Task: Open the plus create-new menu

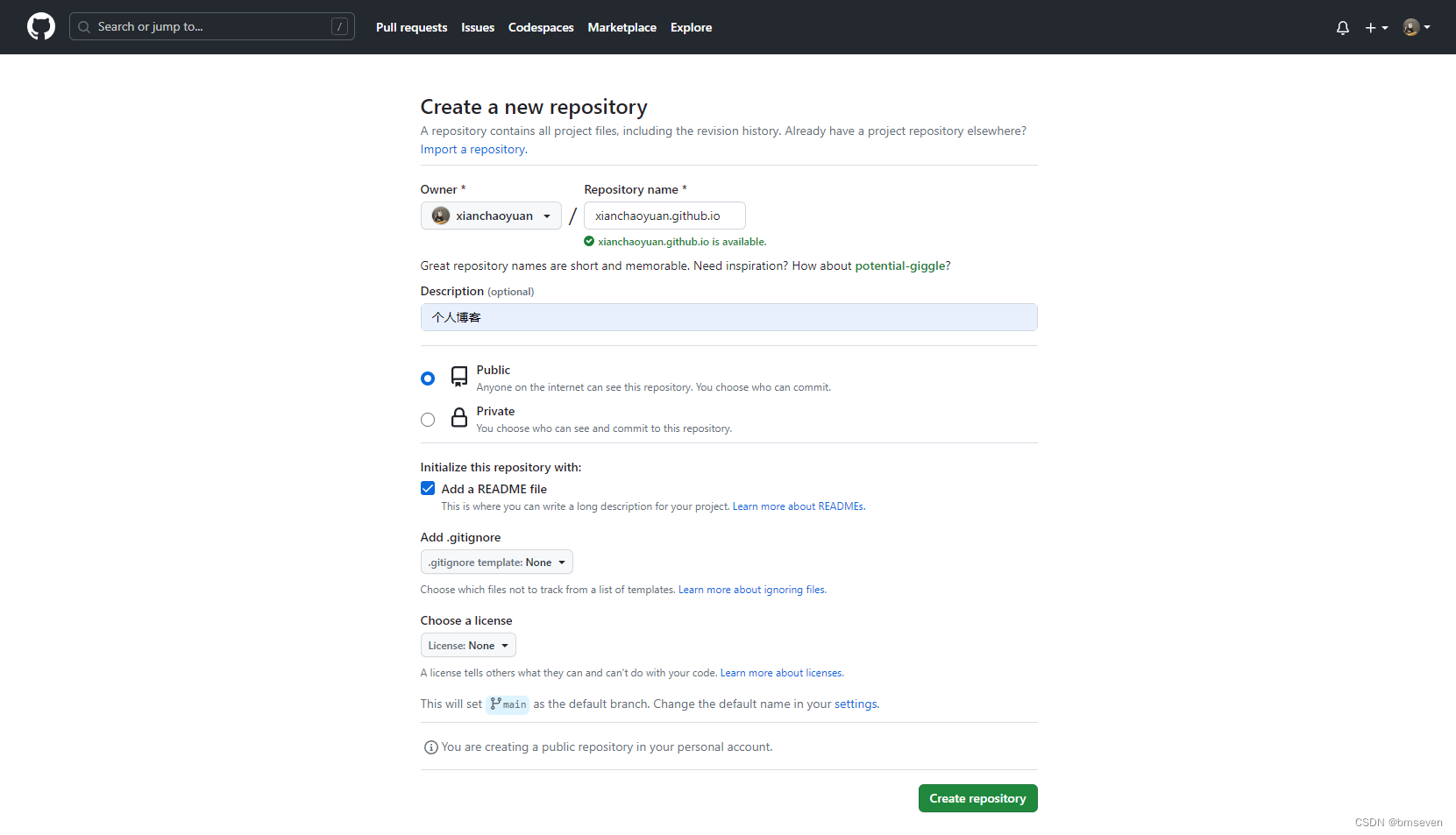Action: coord(1376,27)
